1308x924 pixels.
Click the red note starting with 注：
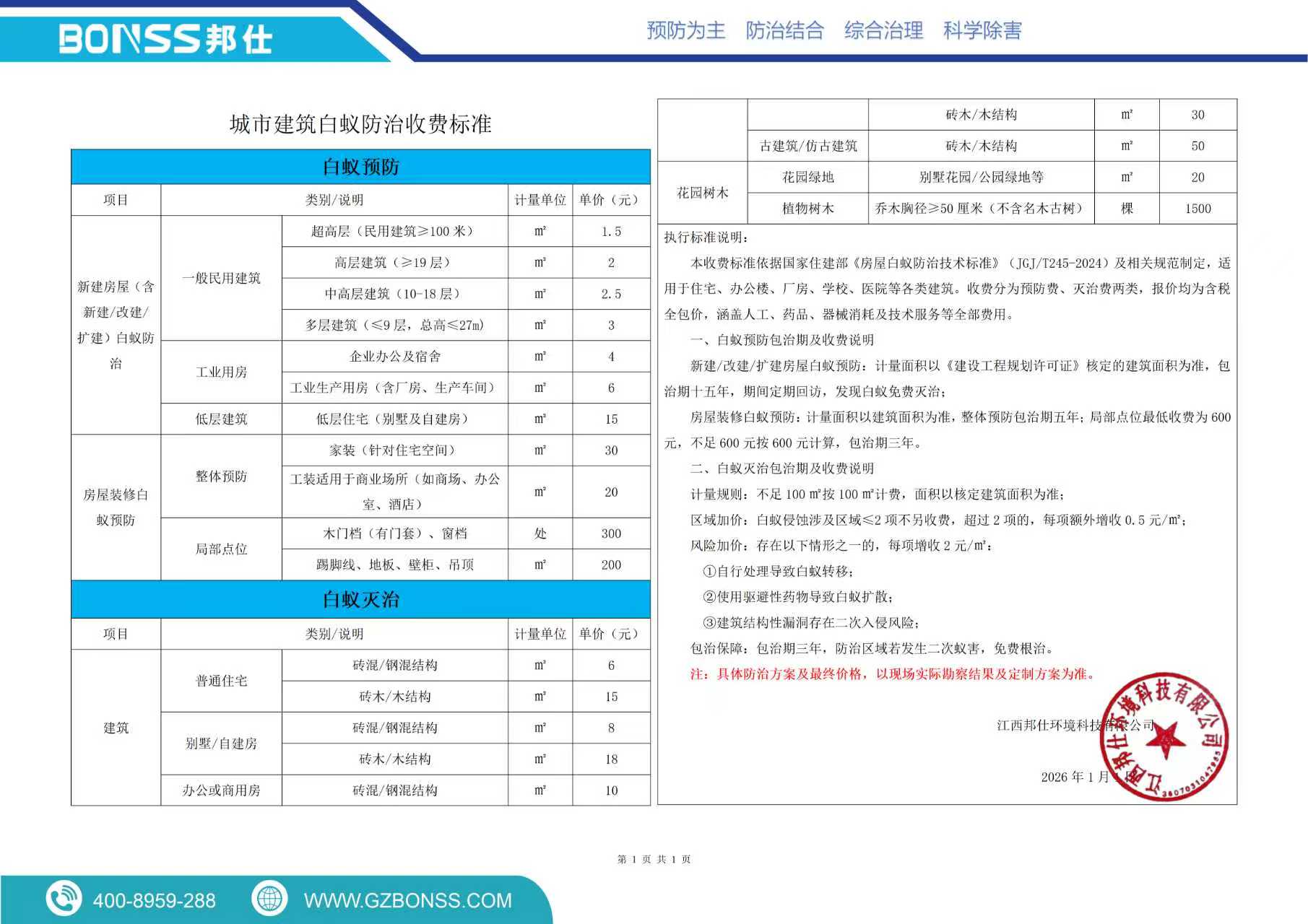[893, 674]
